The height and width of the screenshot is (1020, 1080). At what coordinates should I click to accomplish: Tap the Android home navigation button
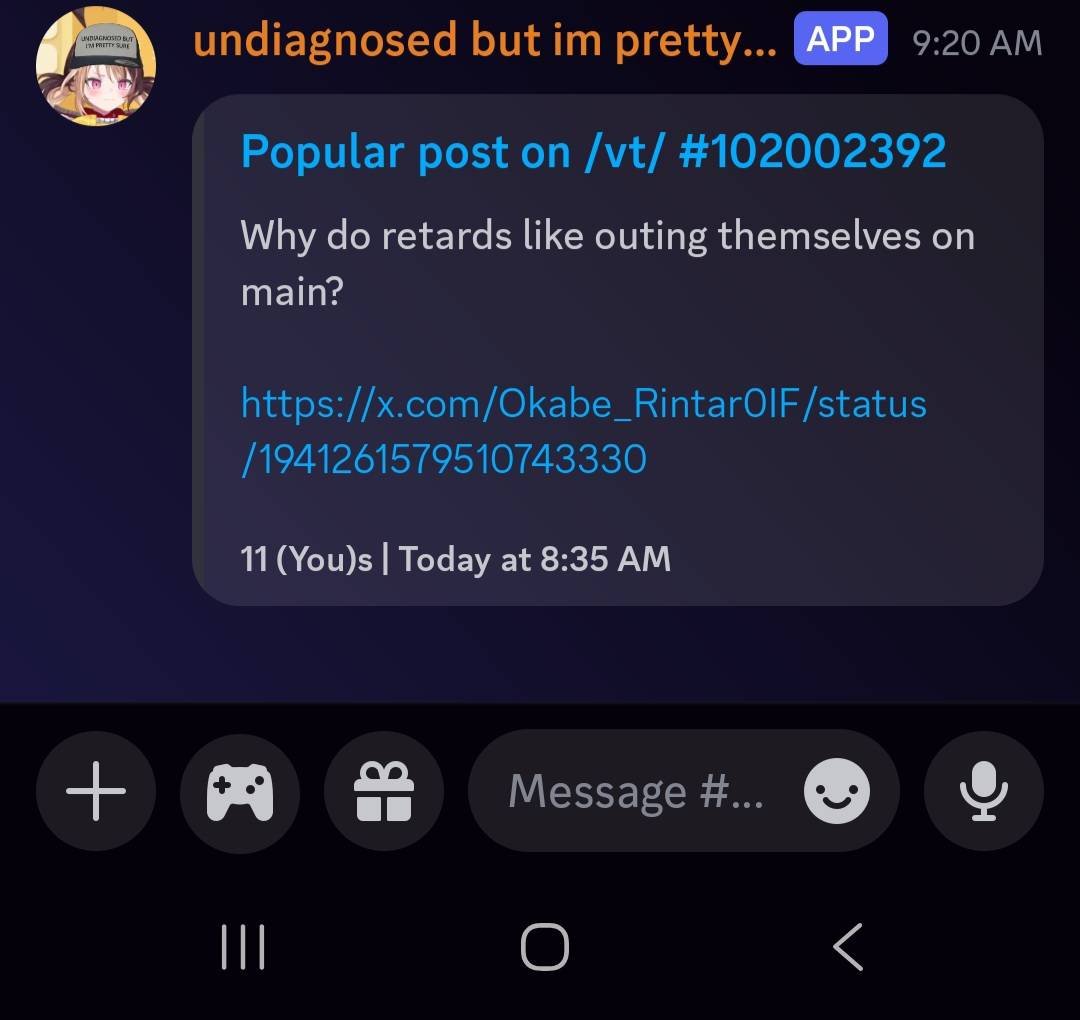[x=545, y=946]
